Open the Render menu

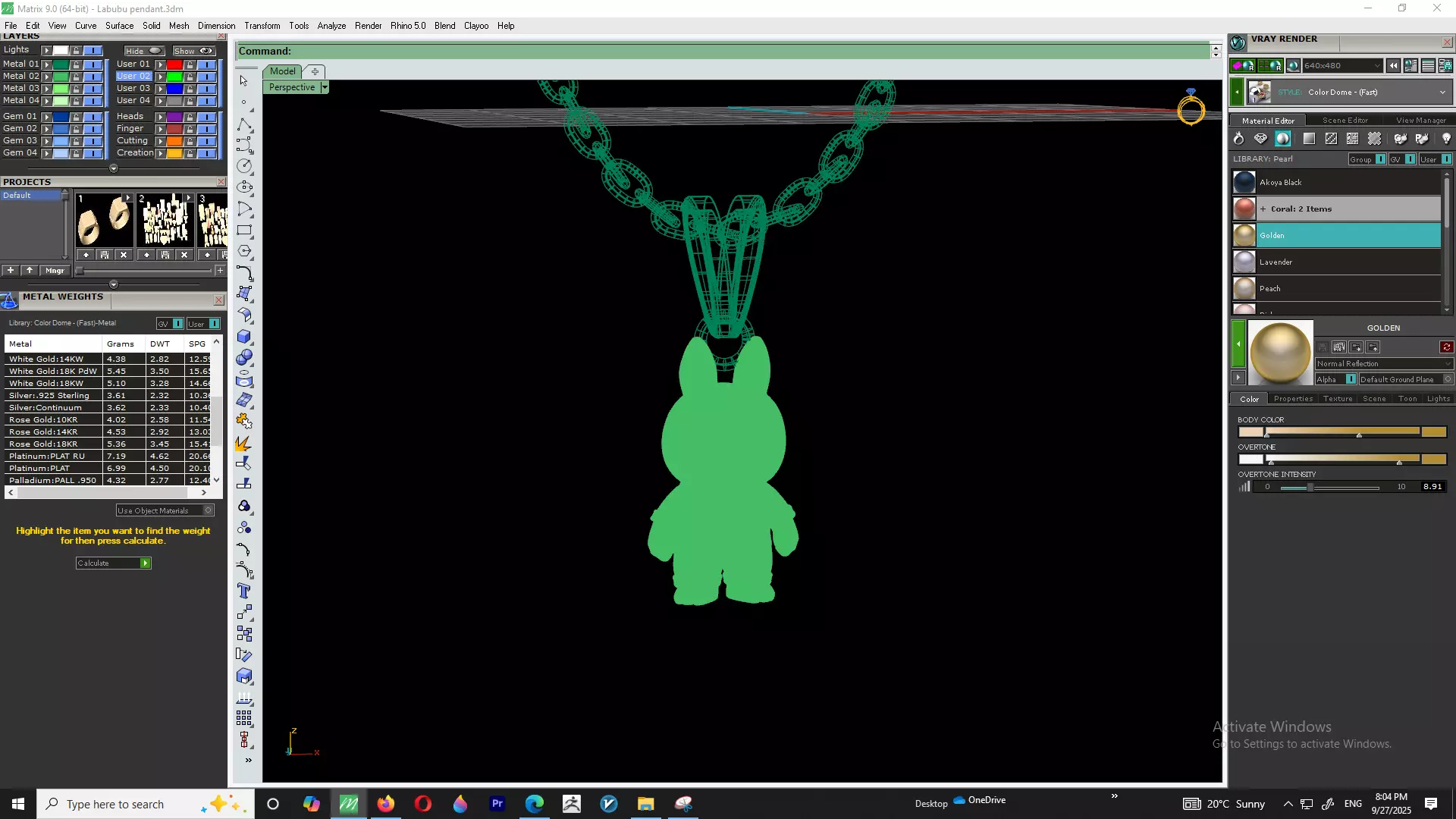(368, 26)
